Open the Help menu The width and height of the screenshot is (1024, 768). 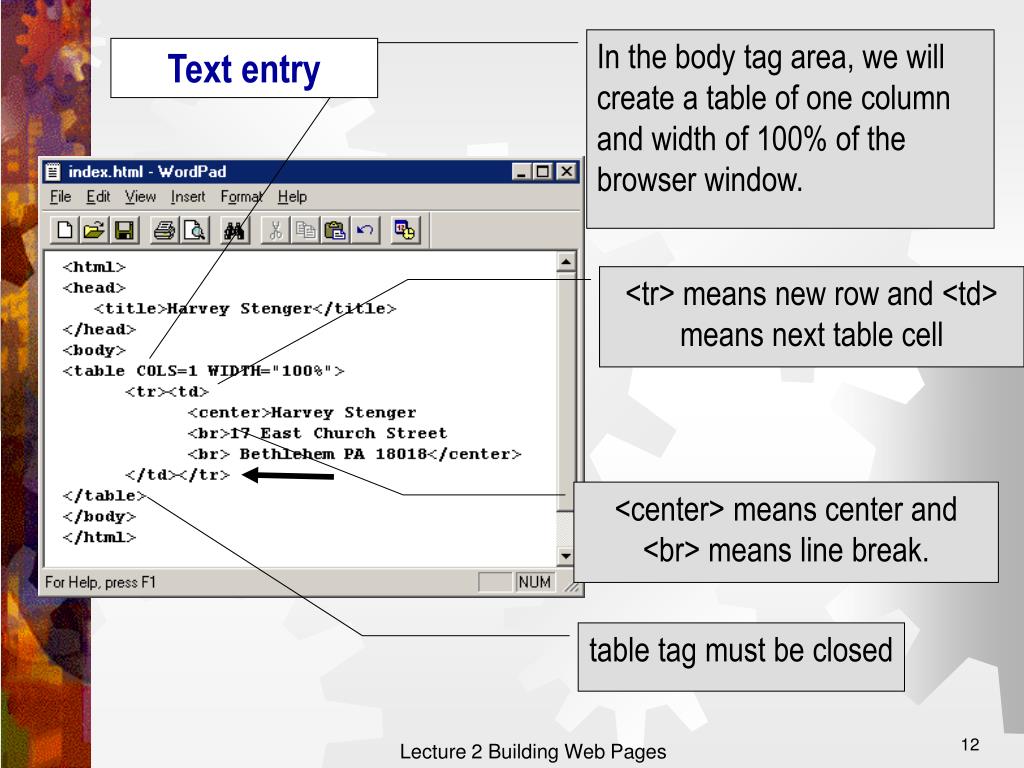point(292,197)
